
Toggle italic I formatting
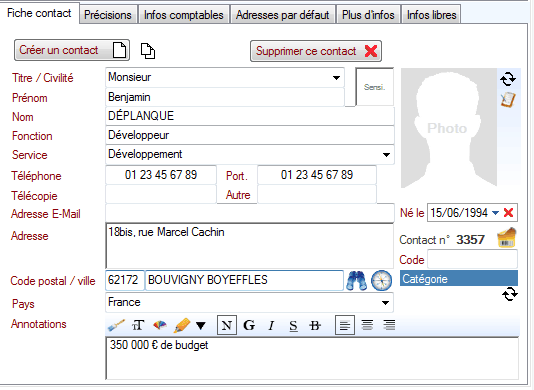click(271, 326)
